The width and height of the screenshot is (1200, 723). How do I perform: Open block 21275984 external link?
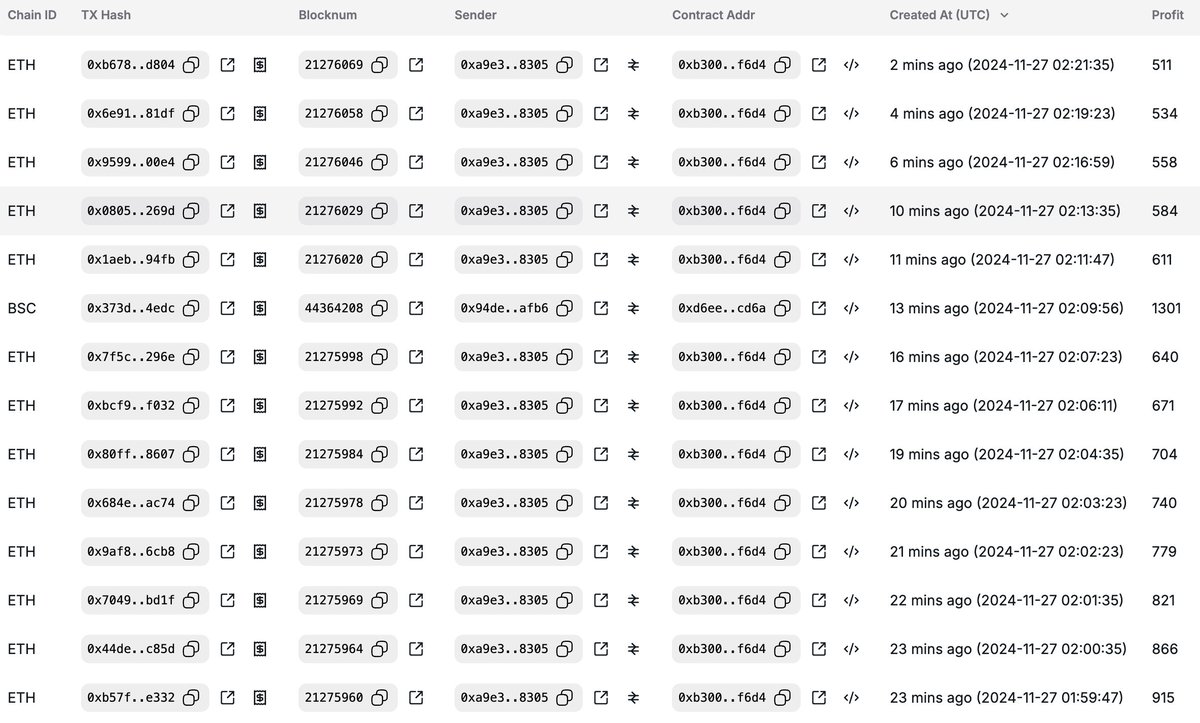(x=416, y=454)
